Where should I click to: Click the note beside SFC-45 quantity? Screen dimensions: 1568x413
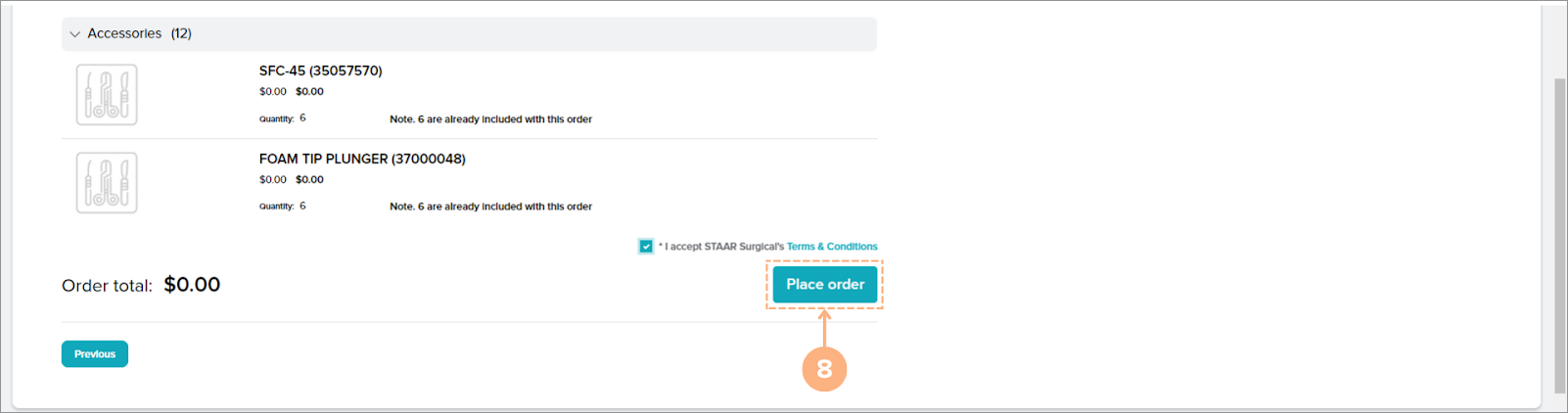click(490, 119)
